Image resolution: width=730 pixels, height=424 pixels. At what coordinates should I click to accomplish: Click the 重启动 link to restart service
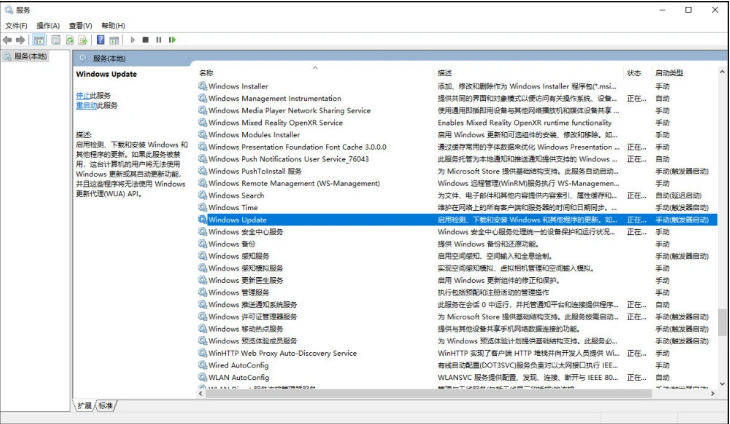86,105
